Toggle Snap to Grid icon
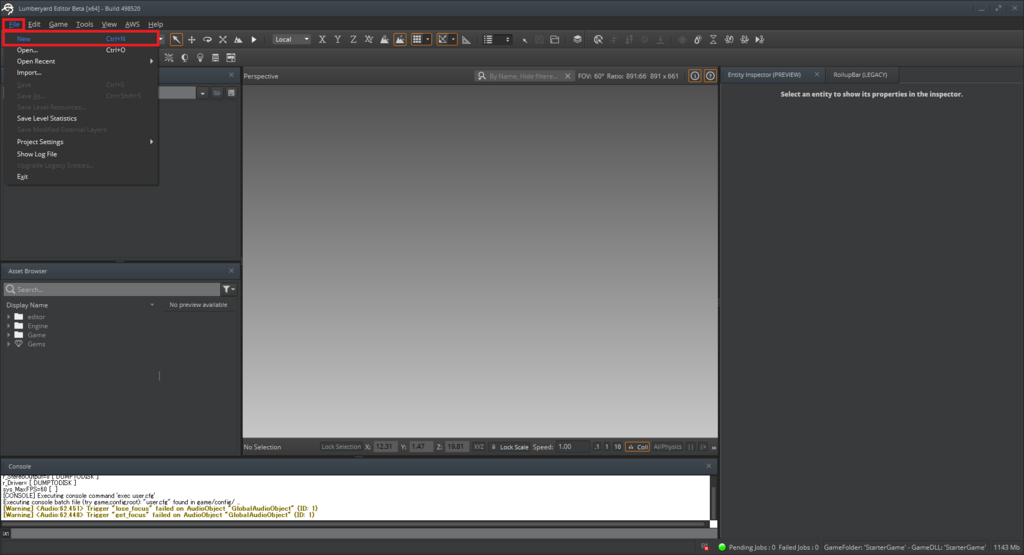The image size is (1024, 555). pyautogui.click(x=417, y=40)
